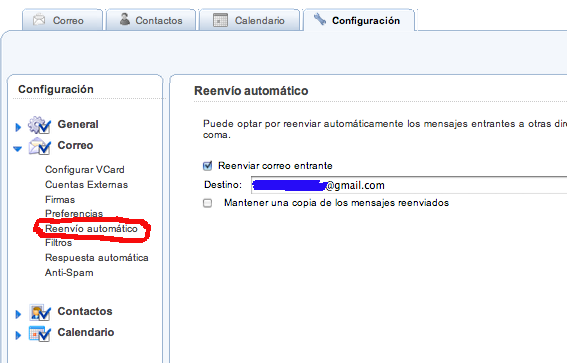
Task: Click the Correo section label in sidebar
Action: (75, 145)
